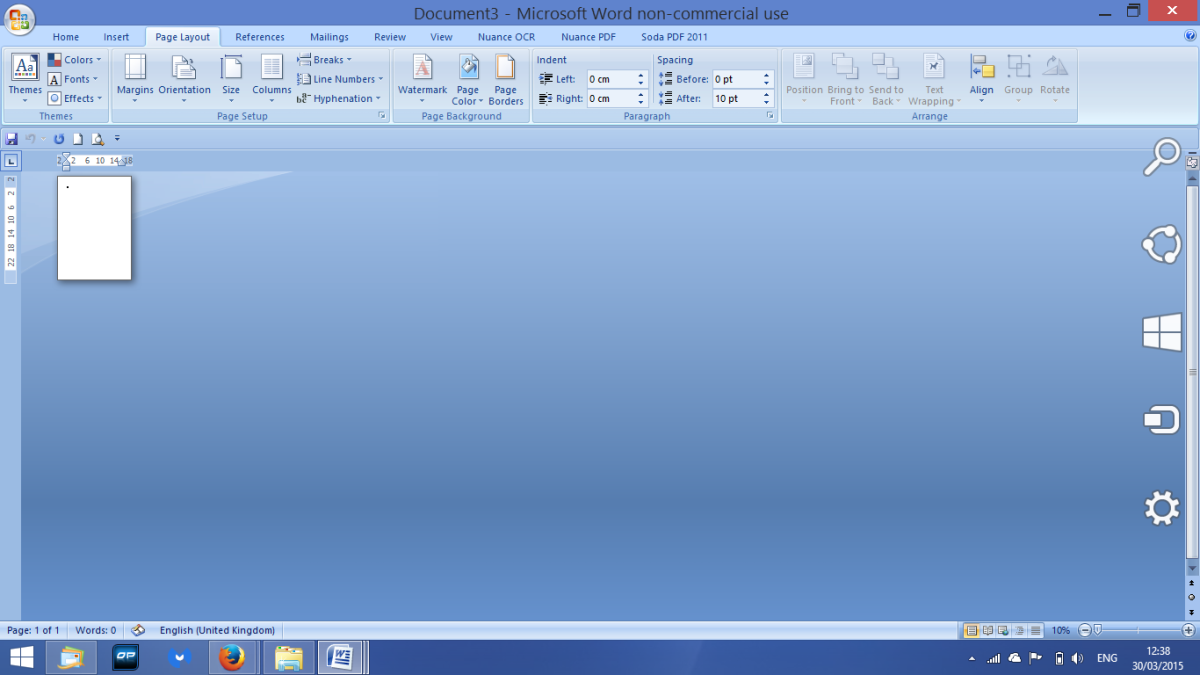
Task: Select Print Layout view
Action: pyautogui.click(x=970, y=631)
